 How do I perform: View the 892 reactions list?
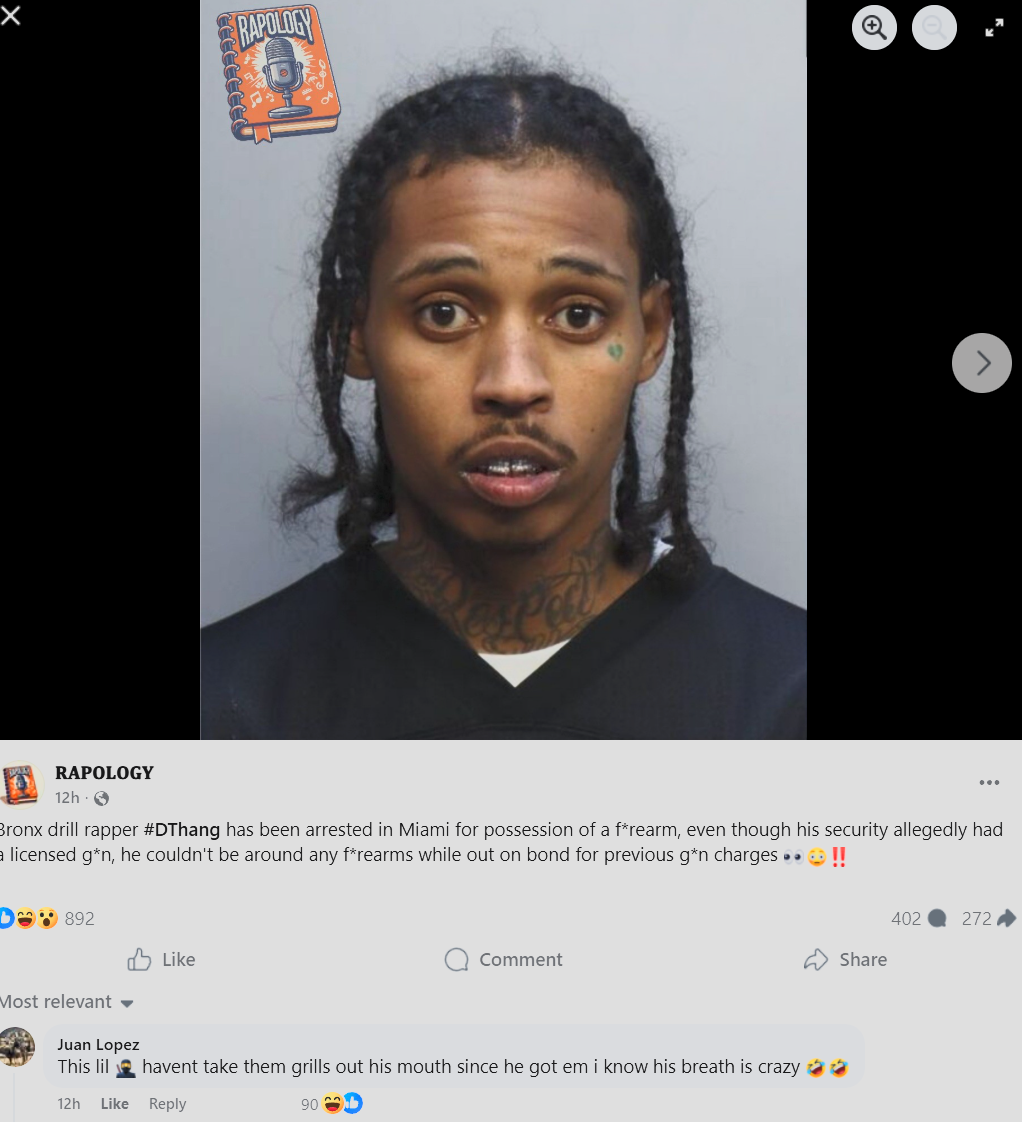click(47, 918)
